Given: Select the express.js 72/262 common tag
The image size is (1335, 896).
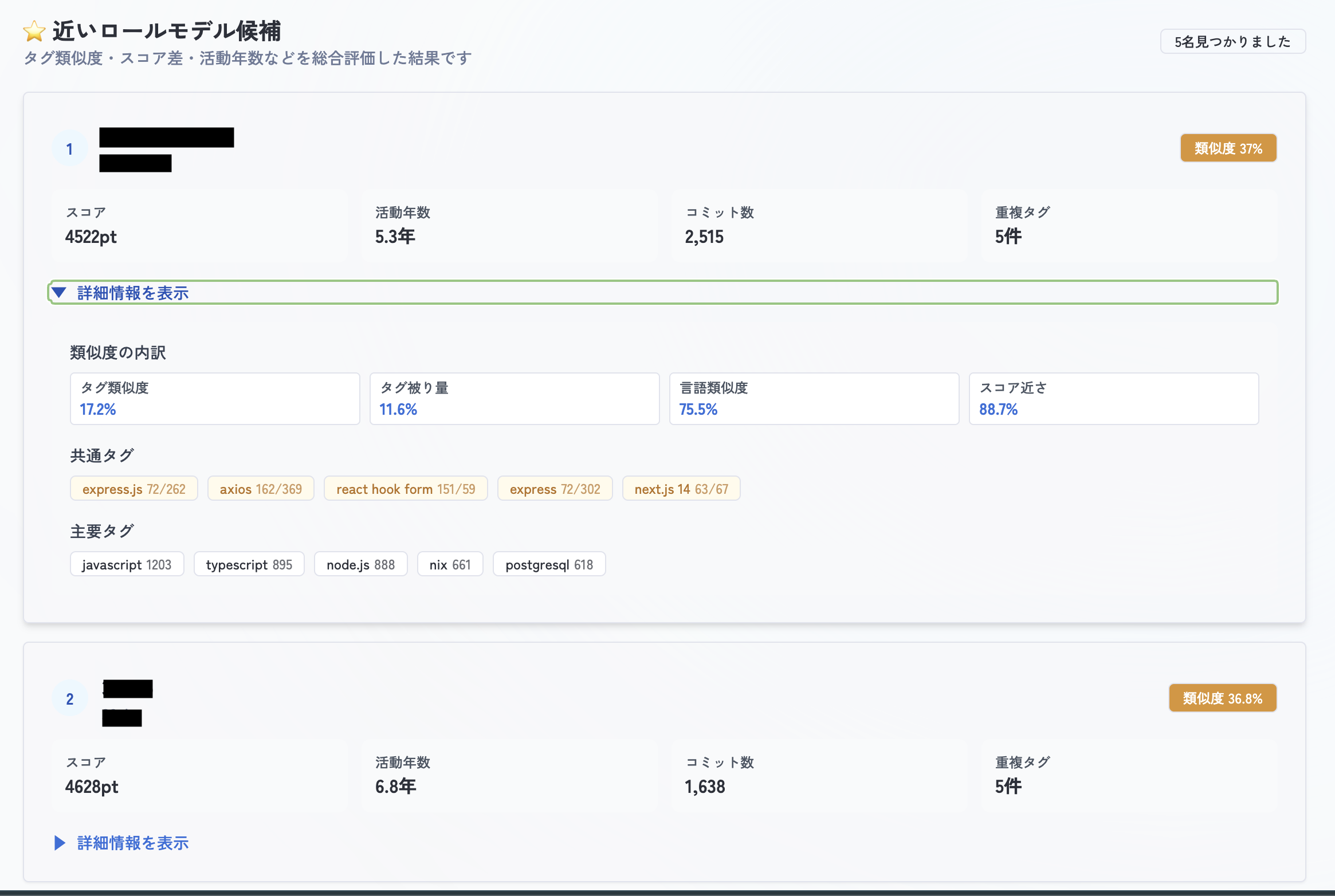Looking at the screenshot, I should click(x=133, y=489).
